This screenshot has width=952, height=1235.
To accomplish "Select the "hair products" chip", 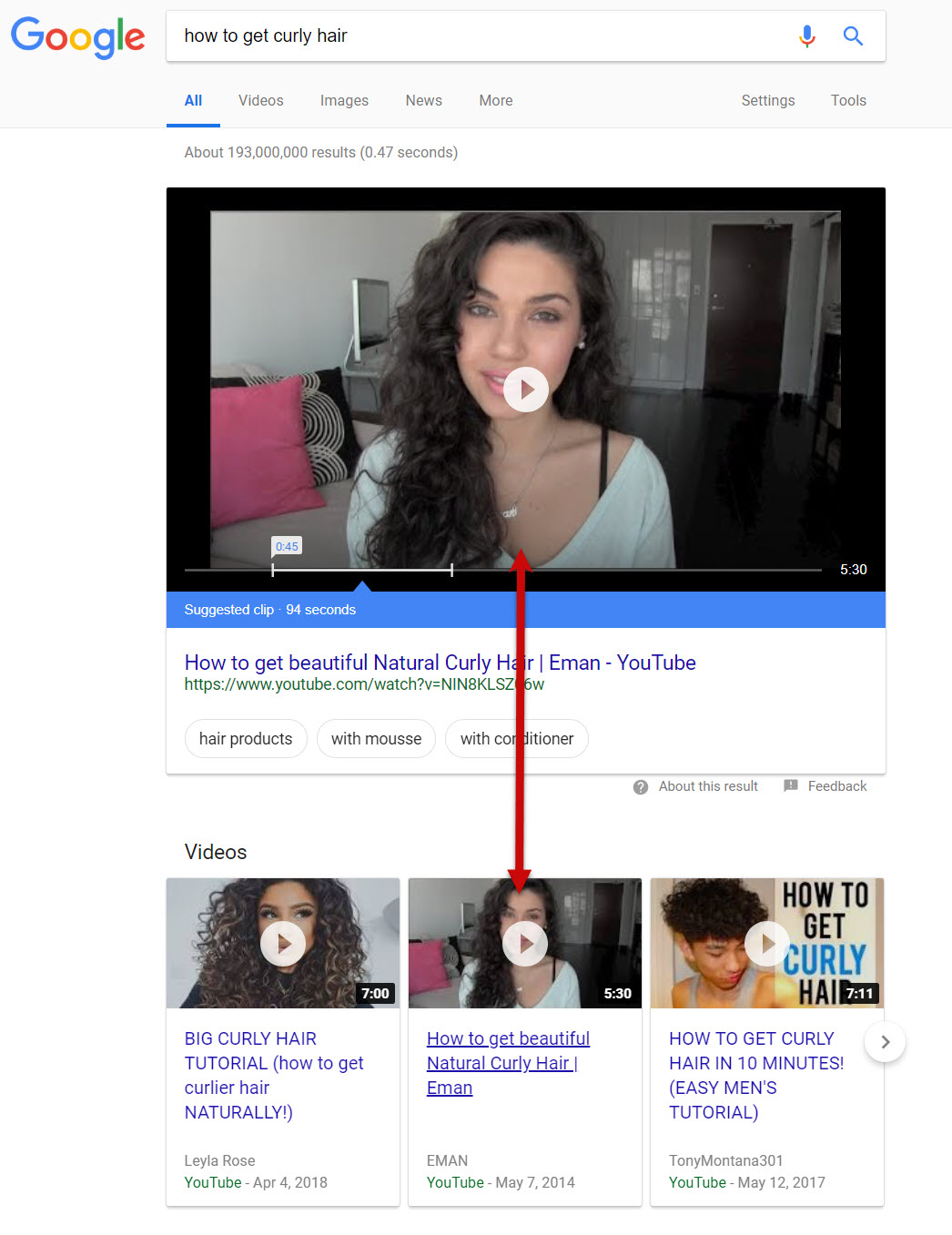I will click(246, 739).
